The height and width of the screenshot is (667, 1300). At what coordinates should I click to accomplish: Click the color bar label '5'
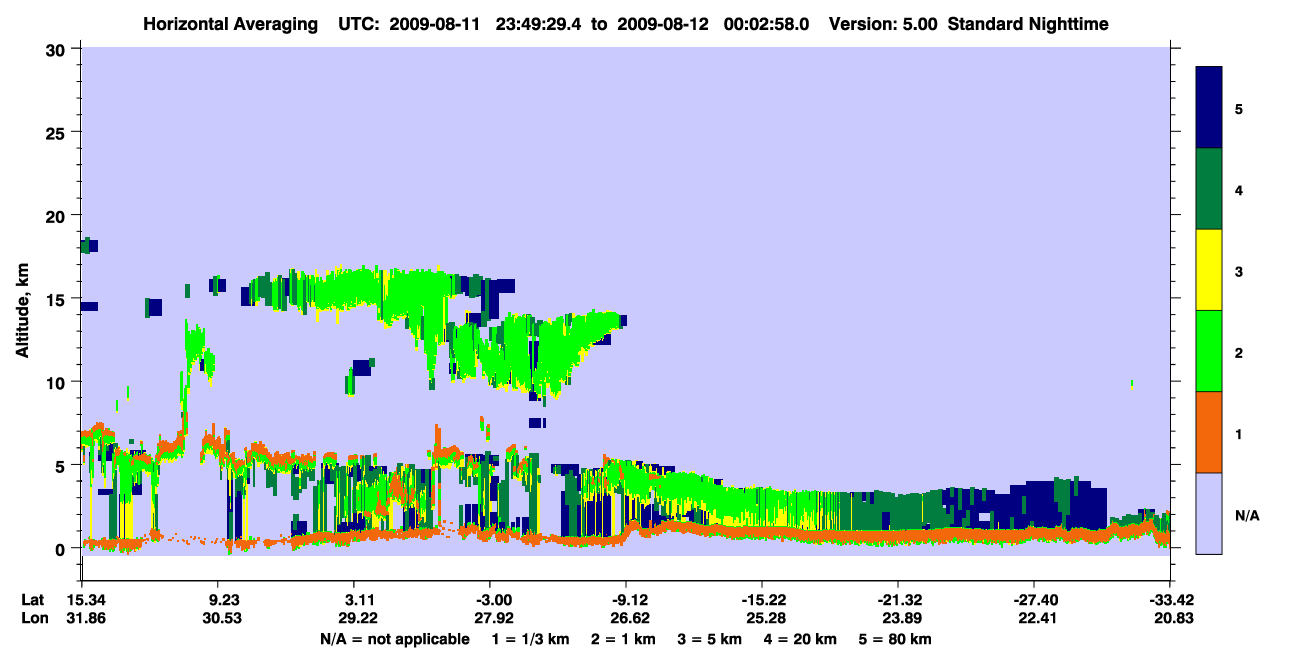point(1239,109)
